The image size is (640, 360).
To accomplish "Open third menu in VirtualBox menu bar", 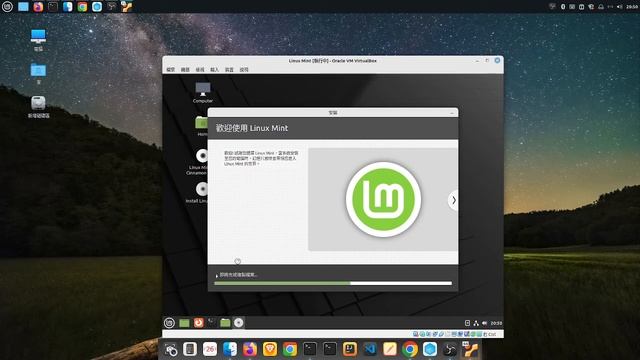I will tap(200, 70).
